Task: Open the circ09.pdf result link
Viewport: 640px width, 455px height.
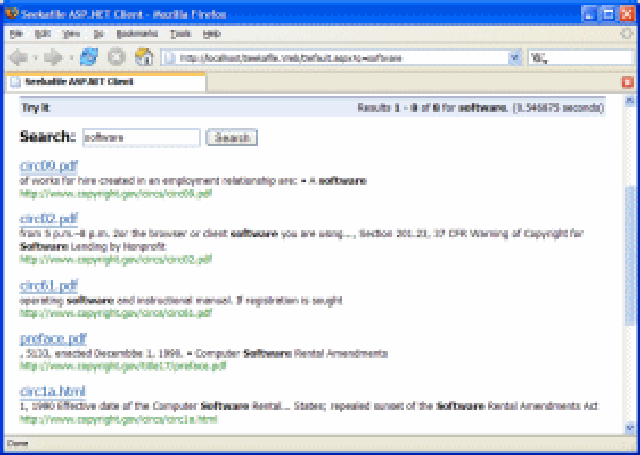Action: point(48,166)
